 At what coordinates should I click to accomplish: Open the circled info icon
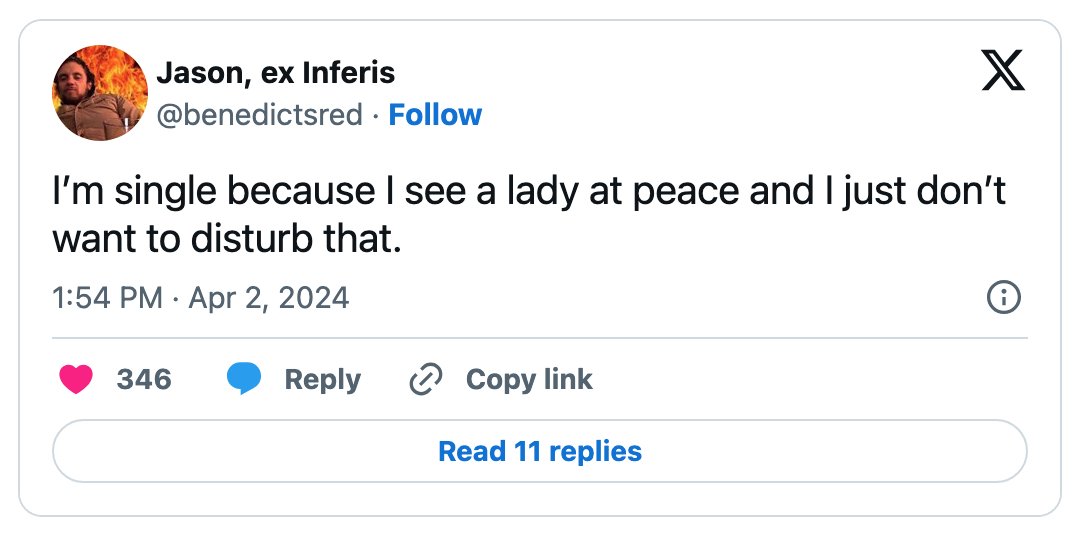[x=1003, y=299]
